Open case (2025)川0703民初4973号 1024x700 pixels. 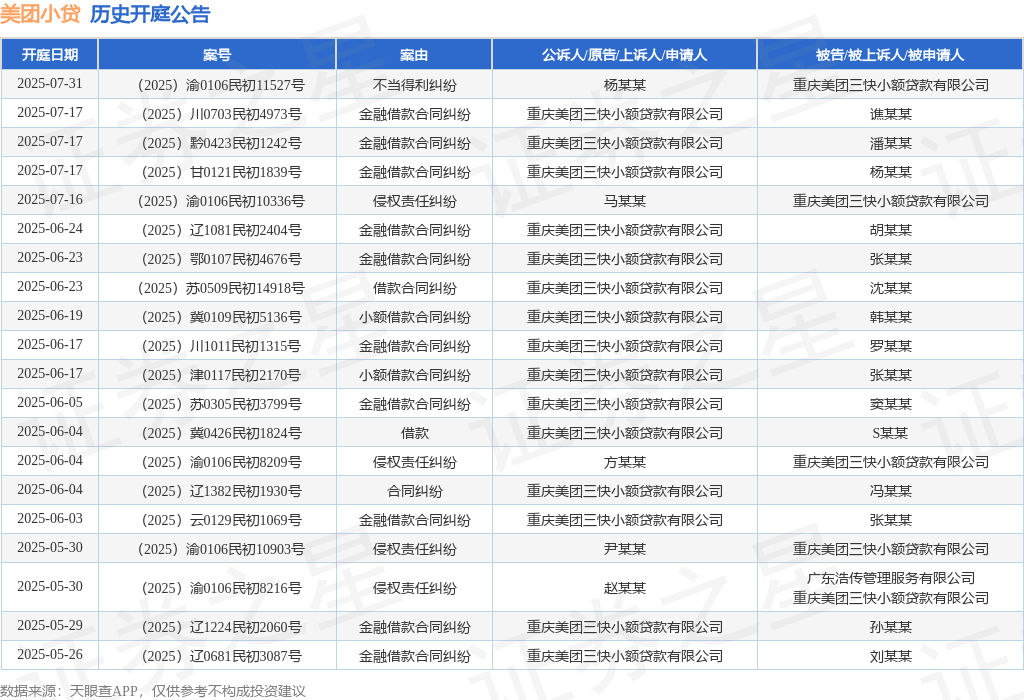[x=221, y=114]
